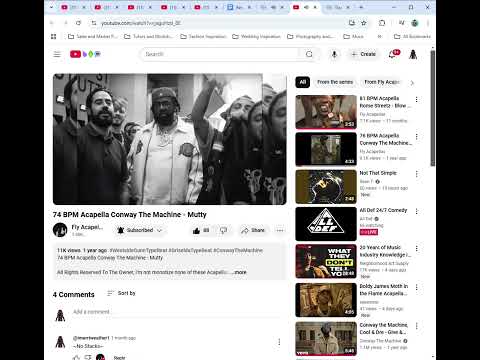Open the 74 BPM Conway sidebar thumbnail
Viewport: 480px width, 360px height.
326,149
